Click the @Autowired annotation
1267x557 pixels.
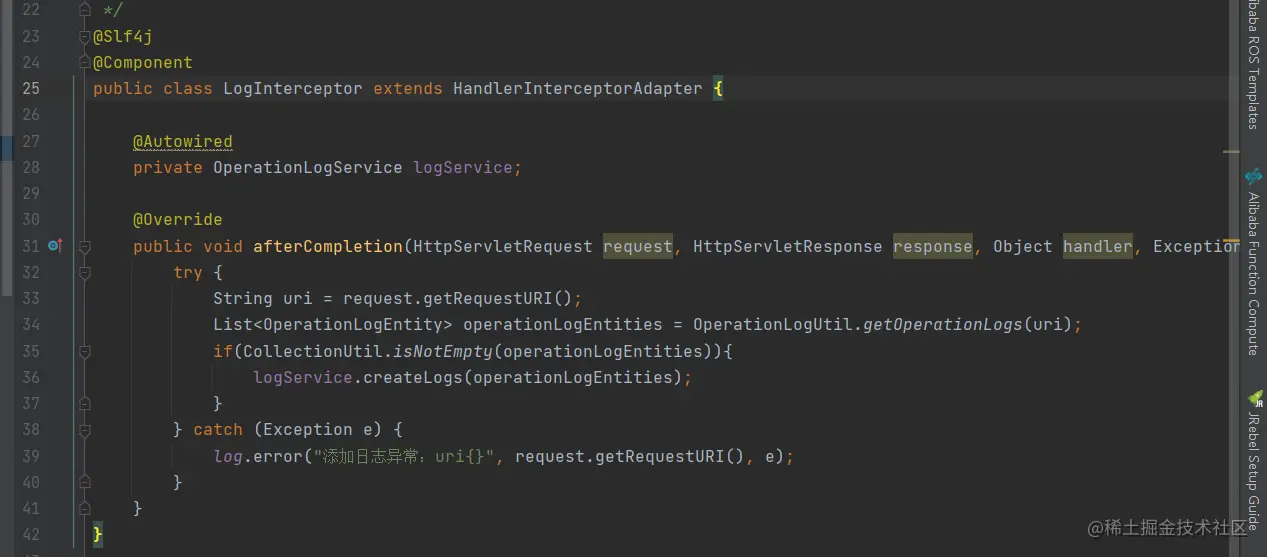tap(183, 141)
